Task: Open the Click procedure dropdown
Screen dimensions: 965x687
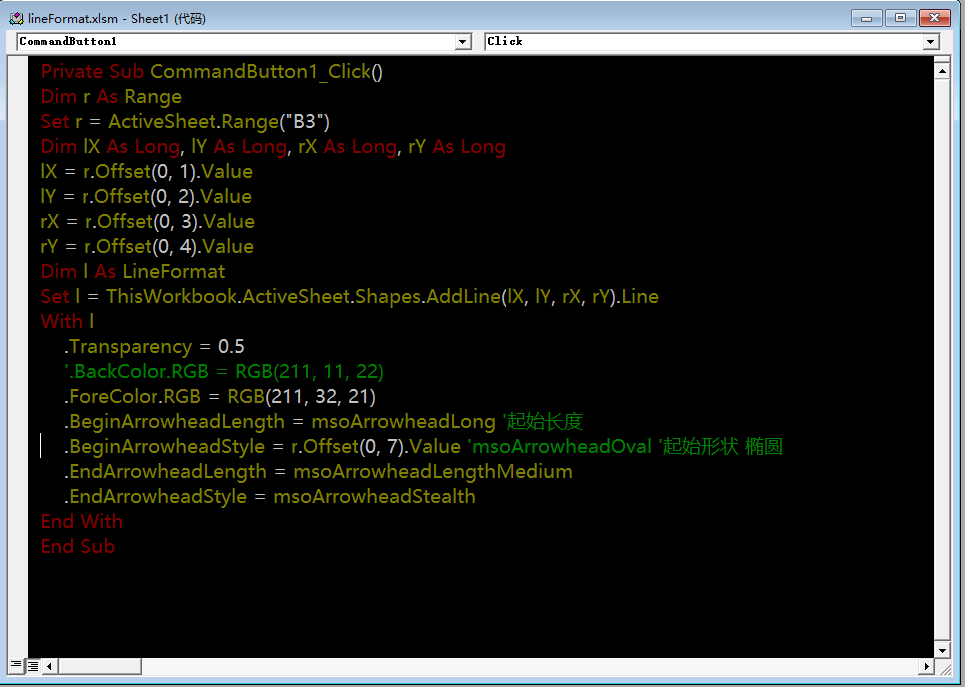Action: click(931, 42)
